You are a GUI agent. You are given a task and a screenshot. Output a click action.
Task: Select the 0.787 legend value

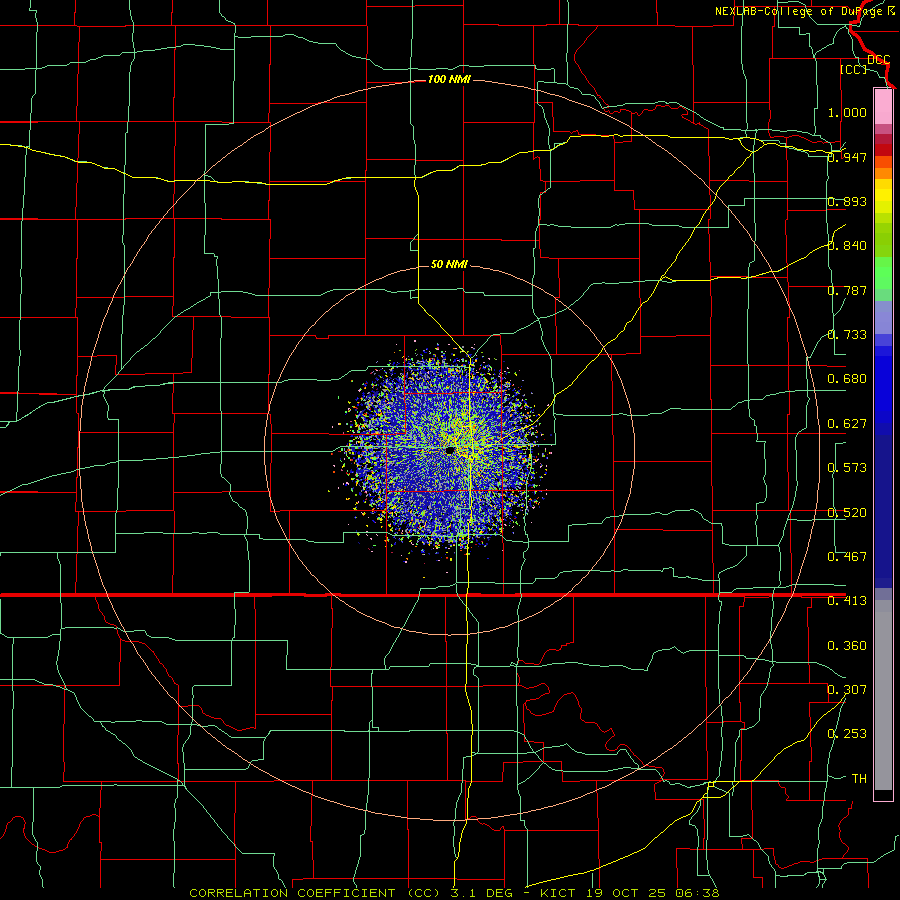pos(847,290)
